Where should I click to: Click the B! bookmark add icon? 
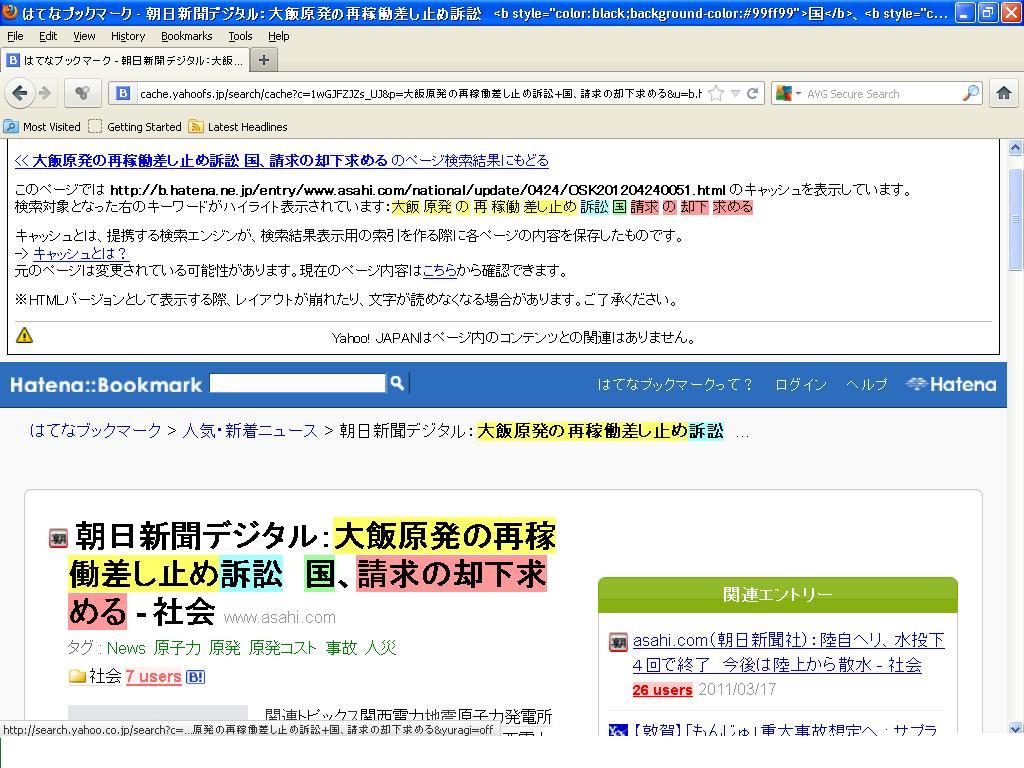195,677
